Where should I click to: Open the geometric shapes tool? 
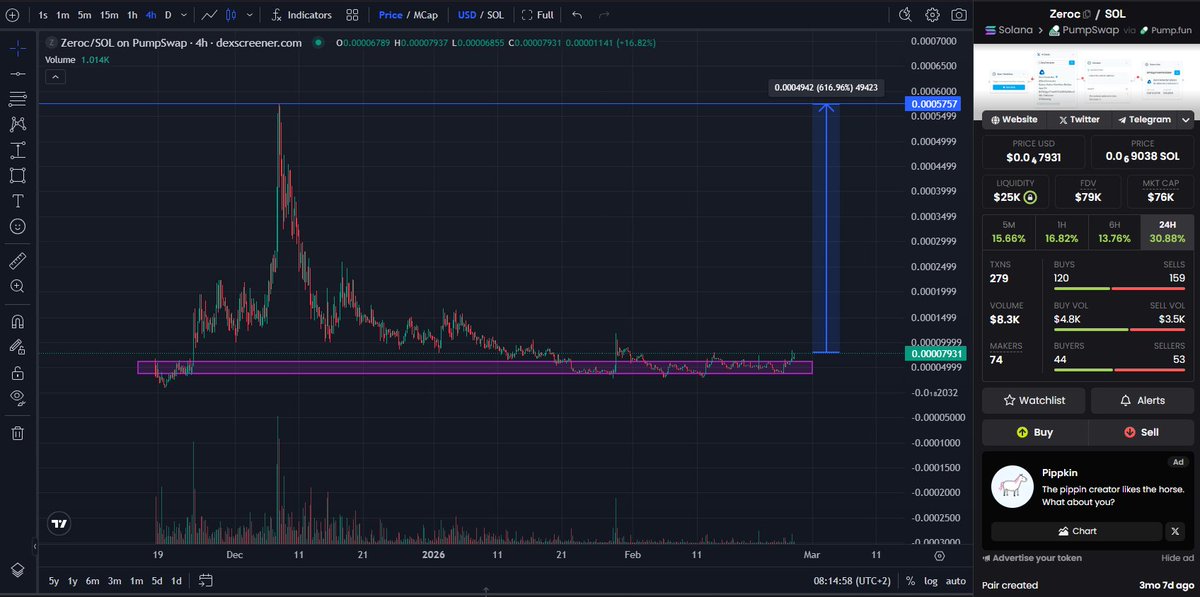17,175
